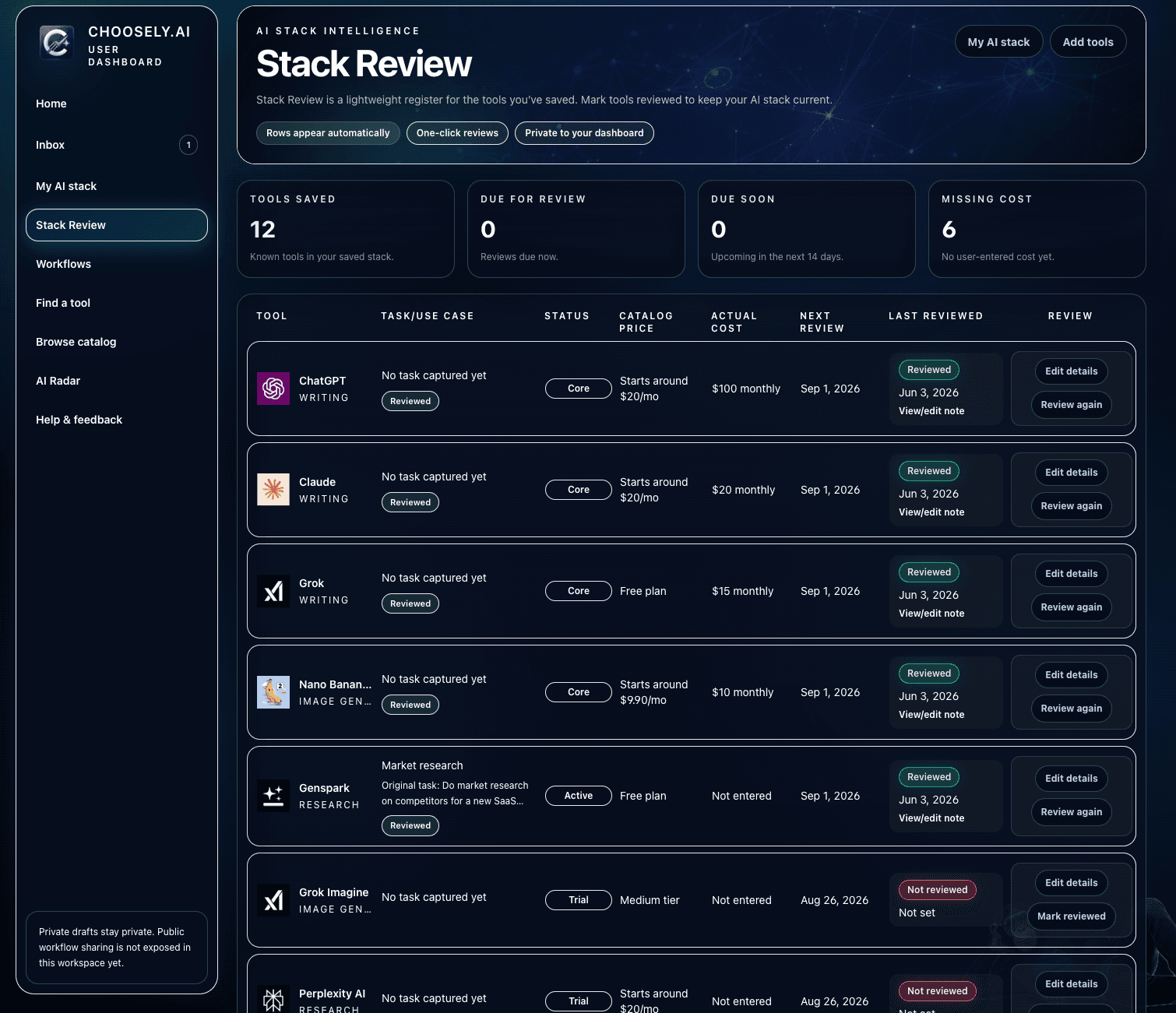Edit details for Nano Banana
This screenshot has width=1176, height=1013.
tap(1071, 675)
